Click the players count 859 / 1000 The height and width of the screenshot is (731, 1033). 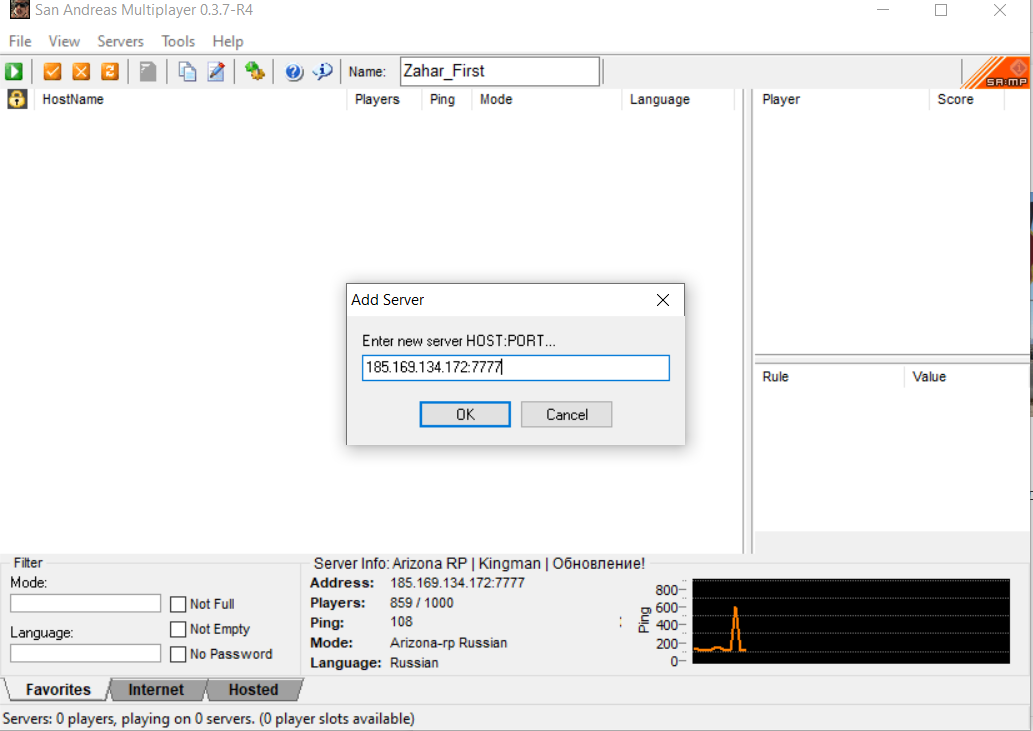click(x=422, y=603)
